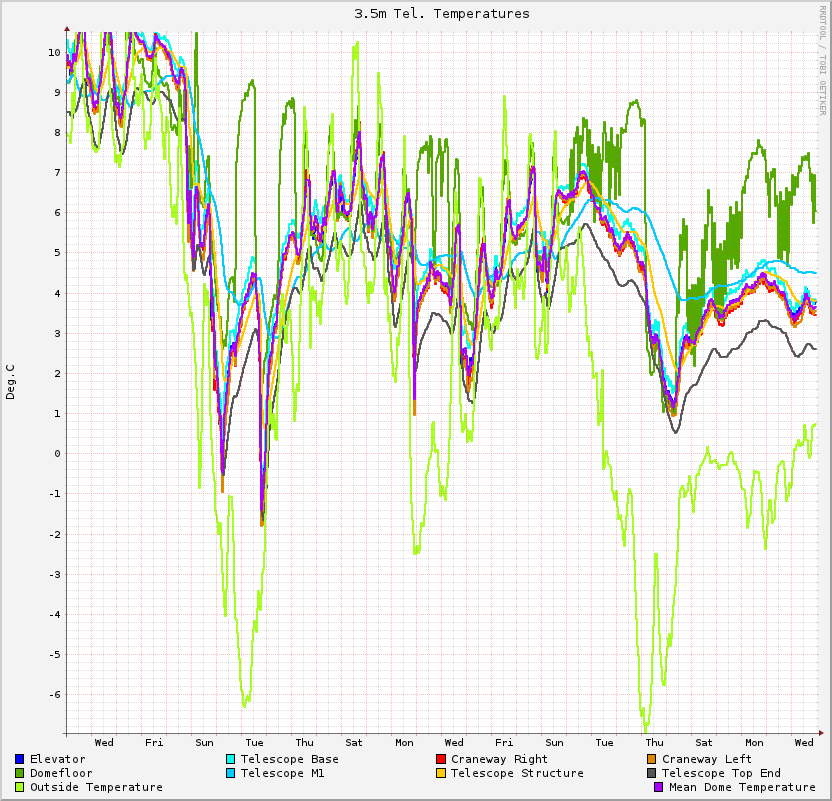
Task: Click the cyan Telescope Base legend swatch
Action: click(x=231, y=759)
